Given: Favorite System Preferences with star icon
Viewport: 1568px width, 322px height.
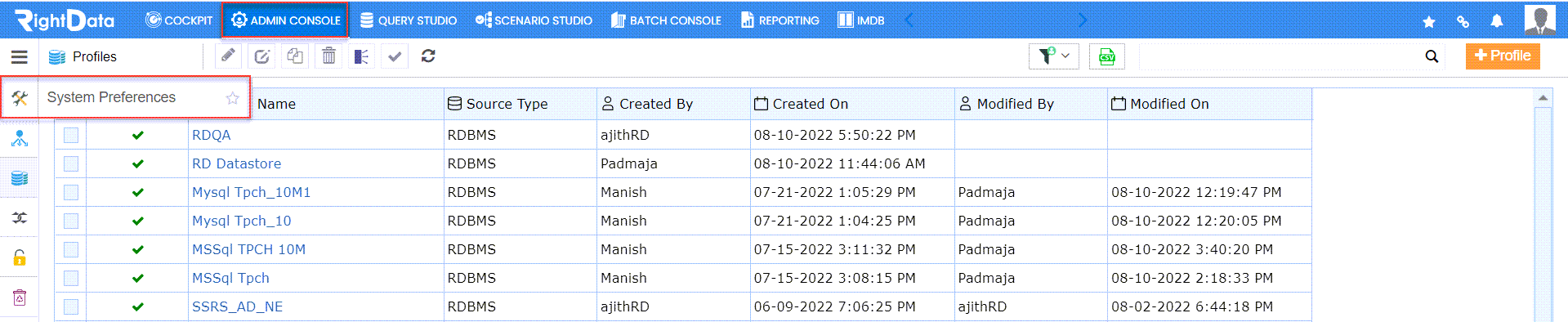Looking at the screenshot, I should [x=232, y=98].
